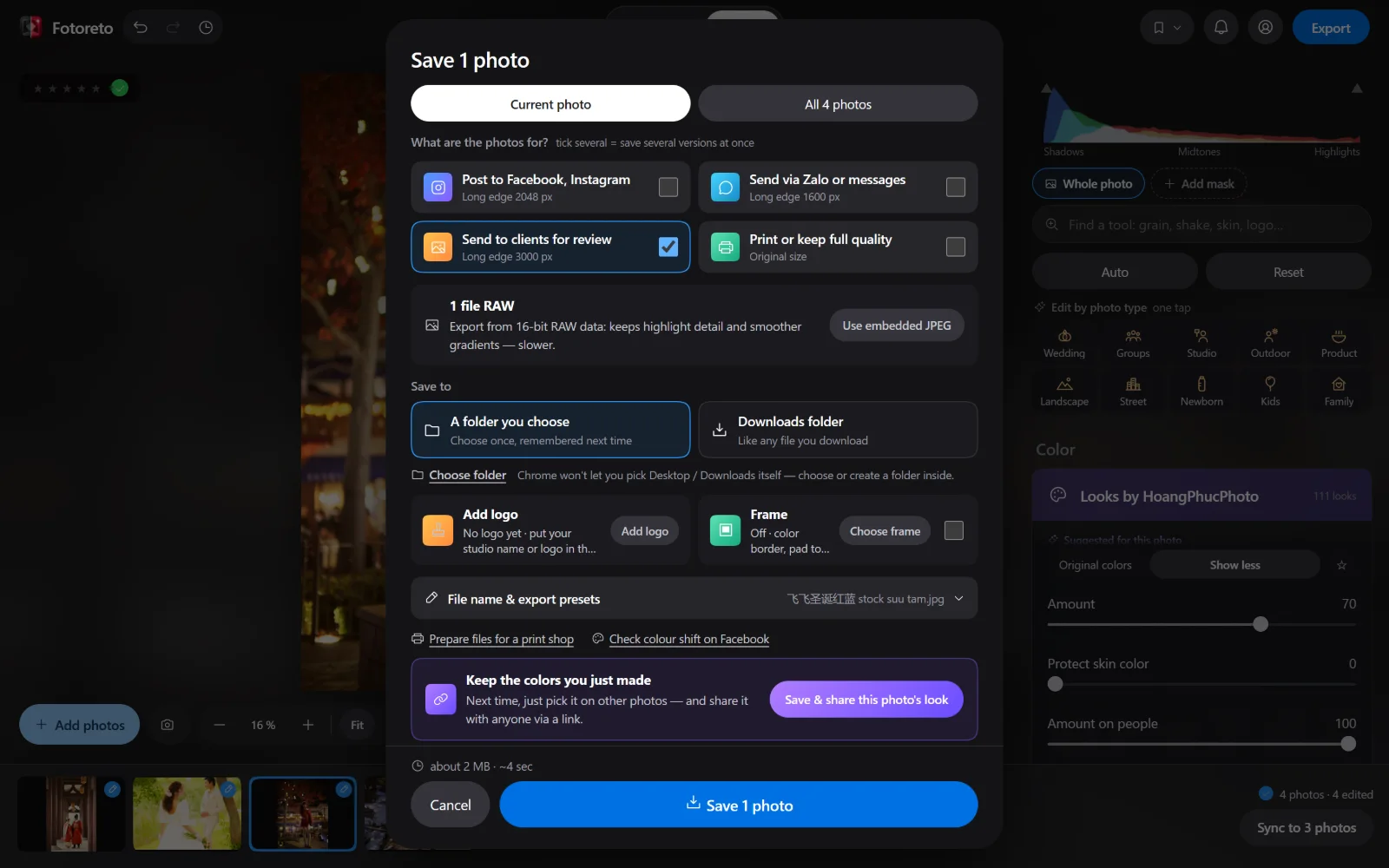Untick Send to clients for review checkbox
The width and height of the screenshot is (1389, 868).
(668, 247)
